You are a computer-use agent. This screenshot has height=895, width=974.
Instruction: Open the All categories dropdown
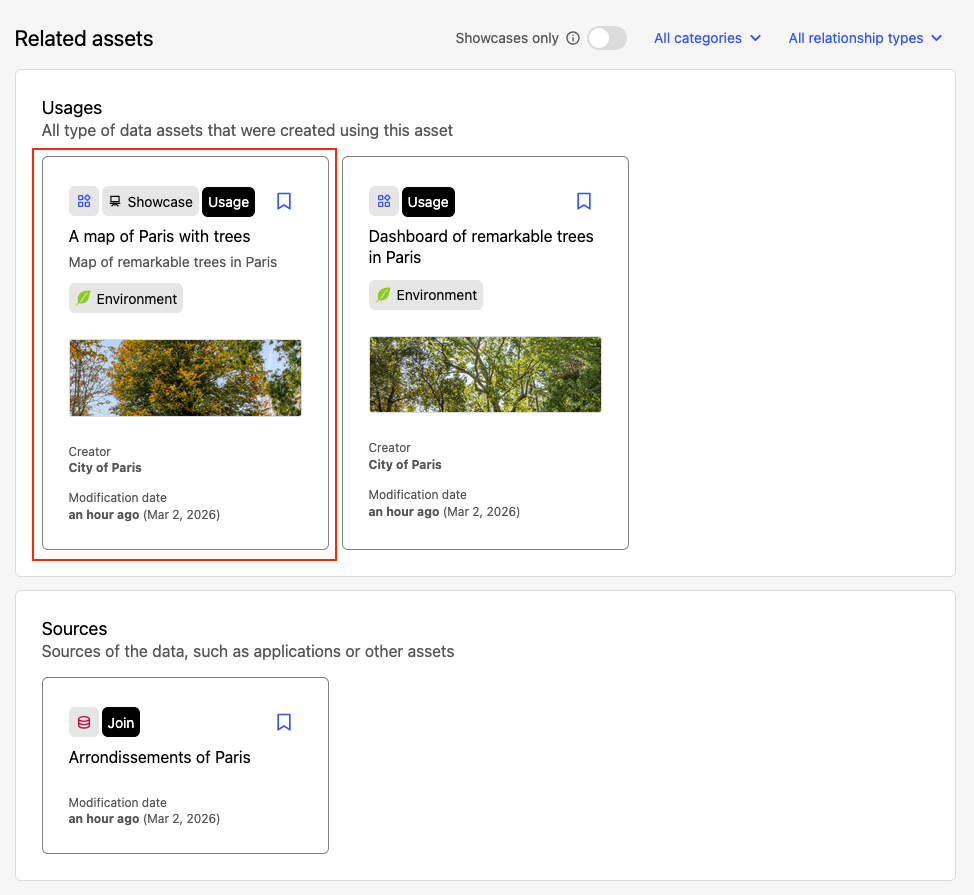(707, 38)
